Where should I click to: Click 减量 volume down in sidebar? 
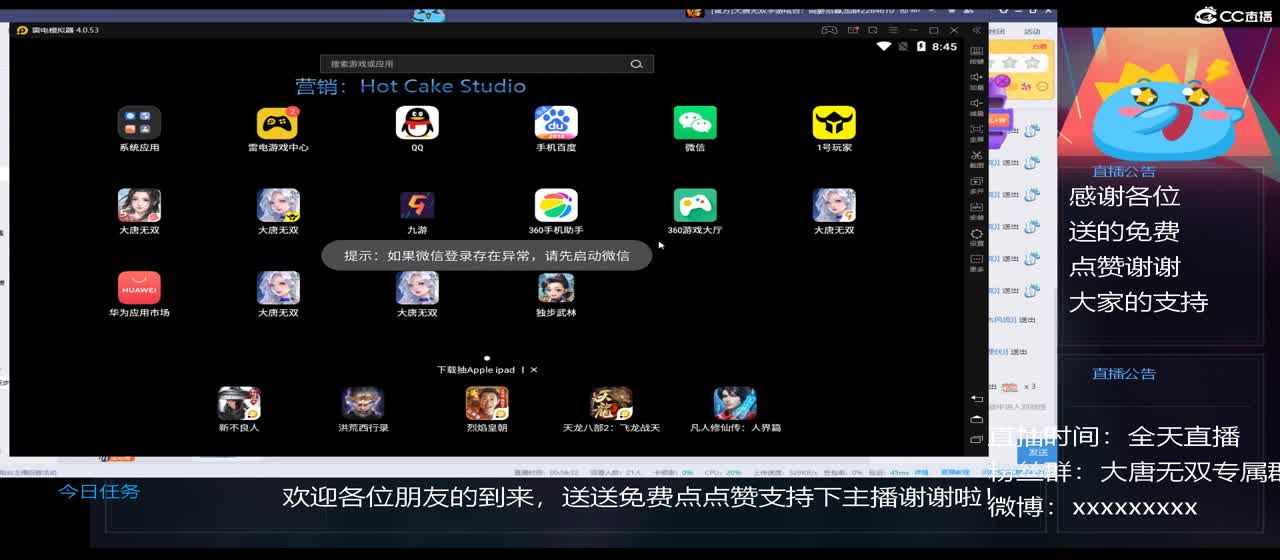pos(977,106)
